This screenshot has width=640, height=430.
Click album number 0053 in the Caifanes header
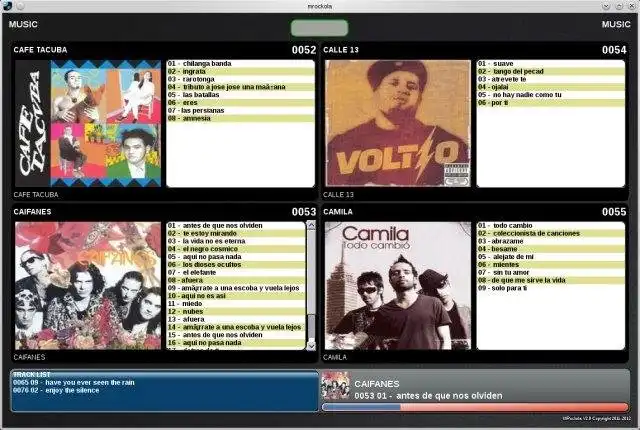point(304,212)
